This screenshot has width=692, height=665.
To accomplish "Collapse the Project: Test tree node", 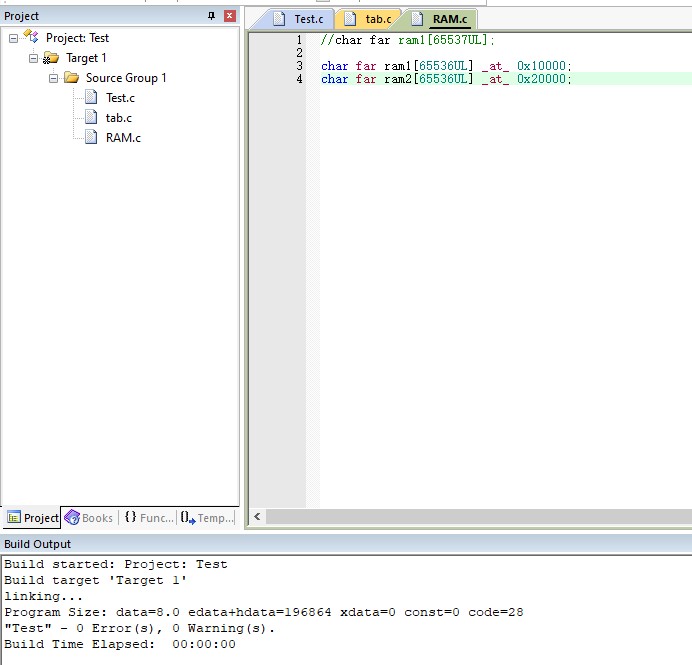I will (14, 38).
